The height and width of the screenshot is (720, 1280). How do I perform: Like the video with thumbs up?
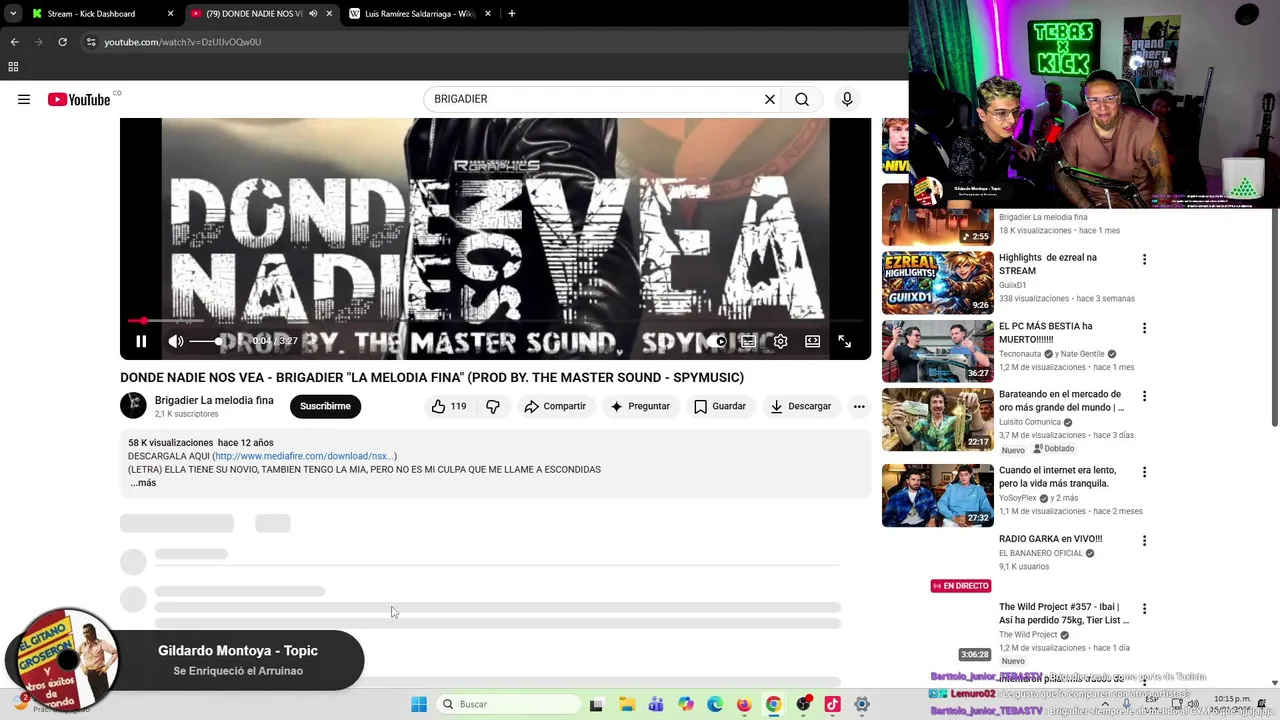(448, 406)
